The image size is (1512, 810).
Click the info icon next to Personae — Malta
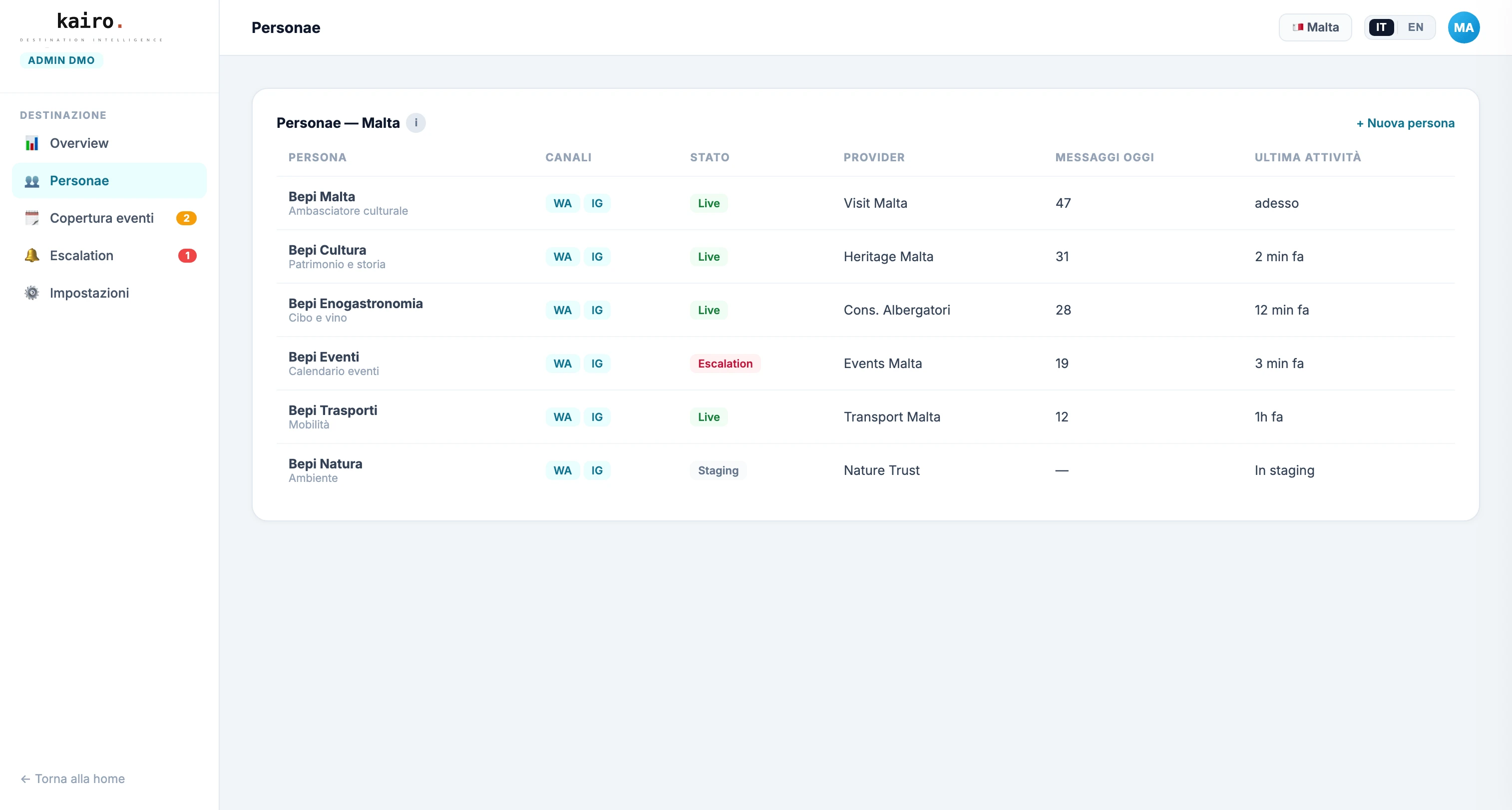click(417, 123)
